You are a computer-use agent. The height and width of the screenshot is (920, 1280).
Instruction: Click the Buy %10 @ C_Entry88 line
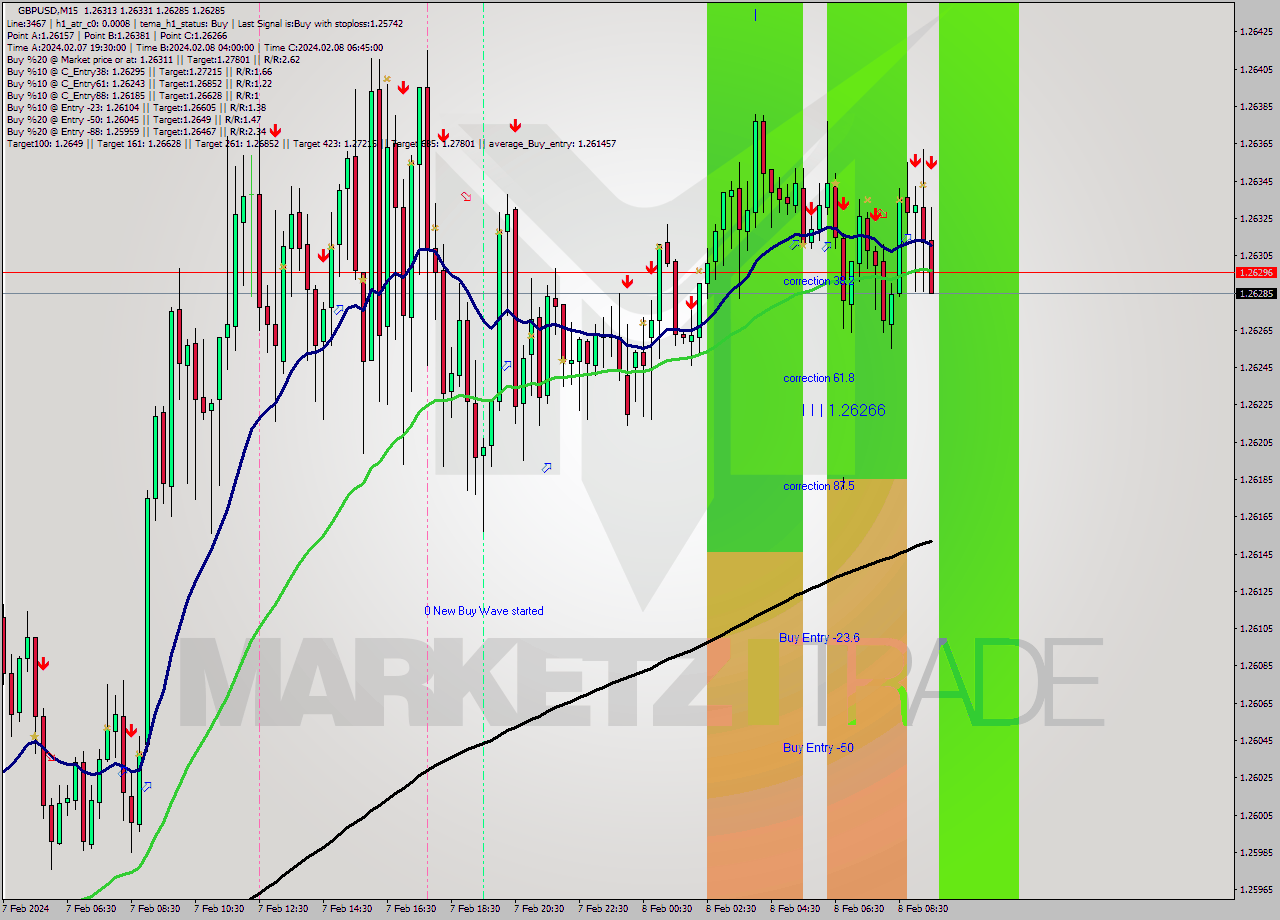pyautogui.click(x=133, y=95)
